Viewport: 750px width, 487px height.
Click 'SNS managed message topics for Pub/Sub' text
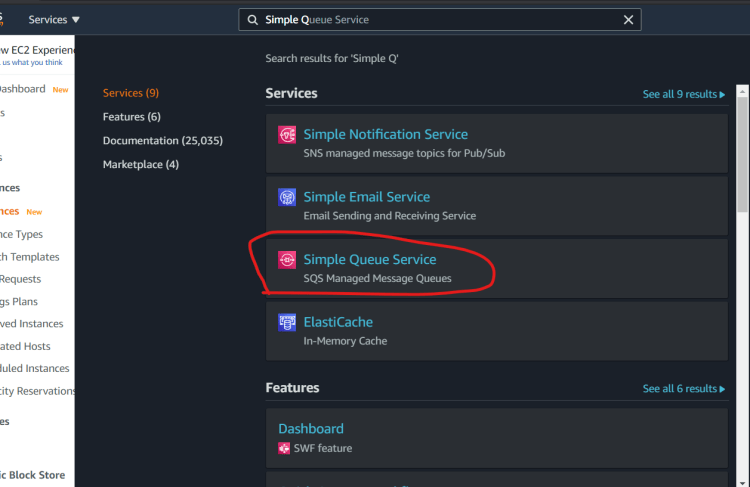pos(404,153)
